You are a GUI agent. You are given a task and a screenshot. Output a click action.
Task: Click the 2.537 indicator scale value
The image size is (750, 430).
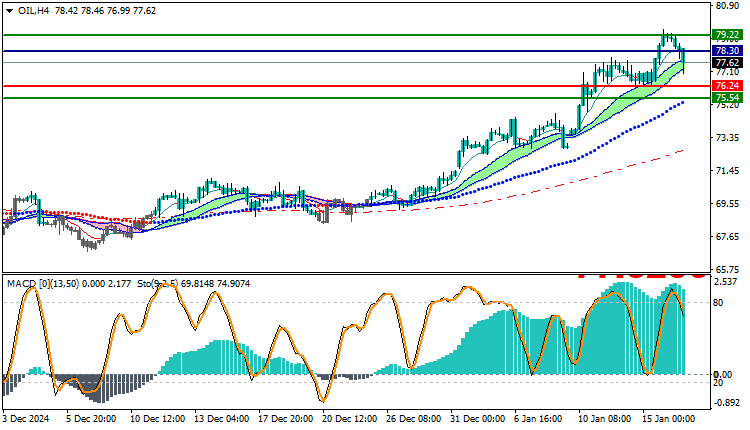pos(726,282)
